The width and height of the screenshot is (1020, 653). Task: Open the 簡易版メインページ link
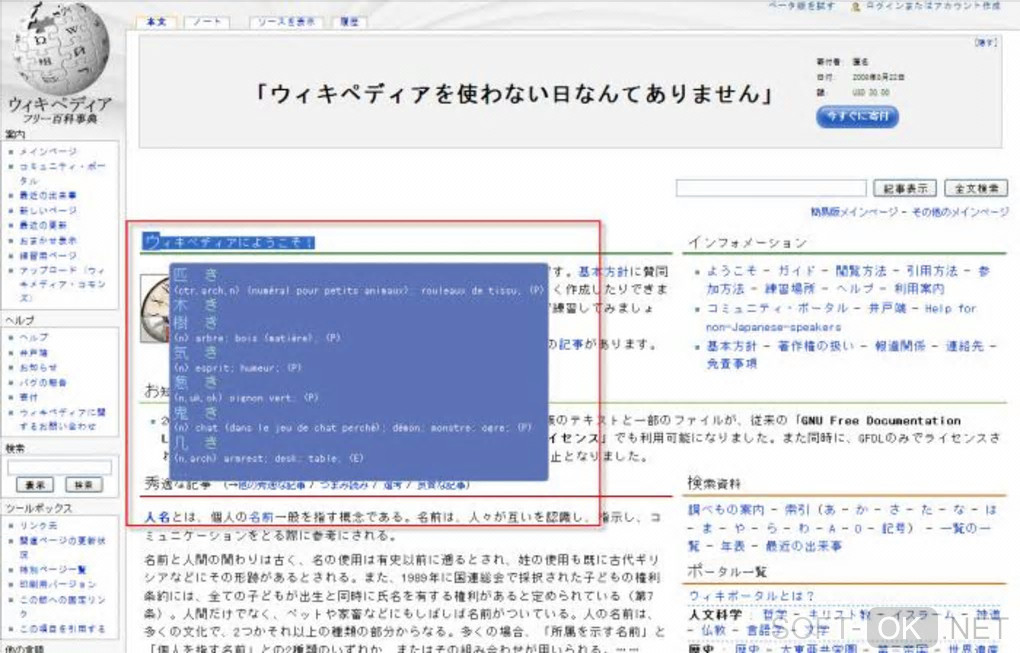pos(854,212)
